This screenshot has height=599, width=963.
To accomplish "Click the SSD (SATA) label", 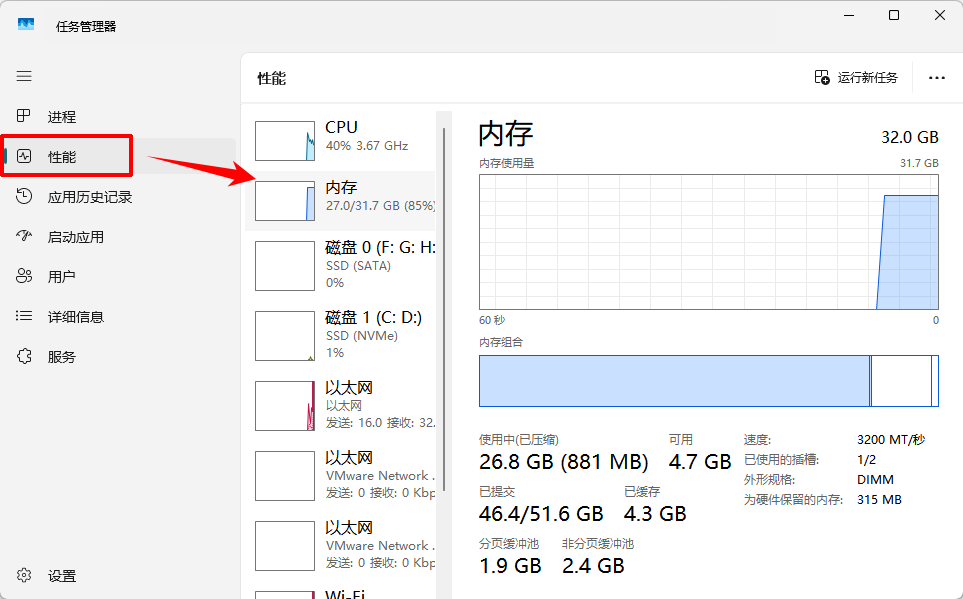I will point(358,265).
